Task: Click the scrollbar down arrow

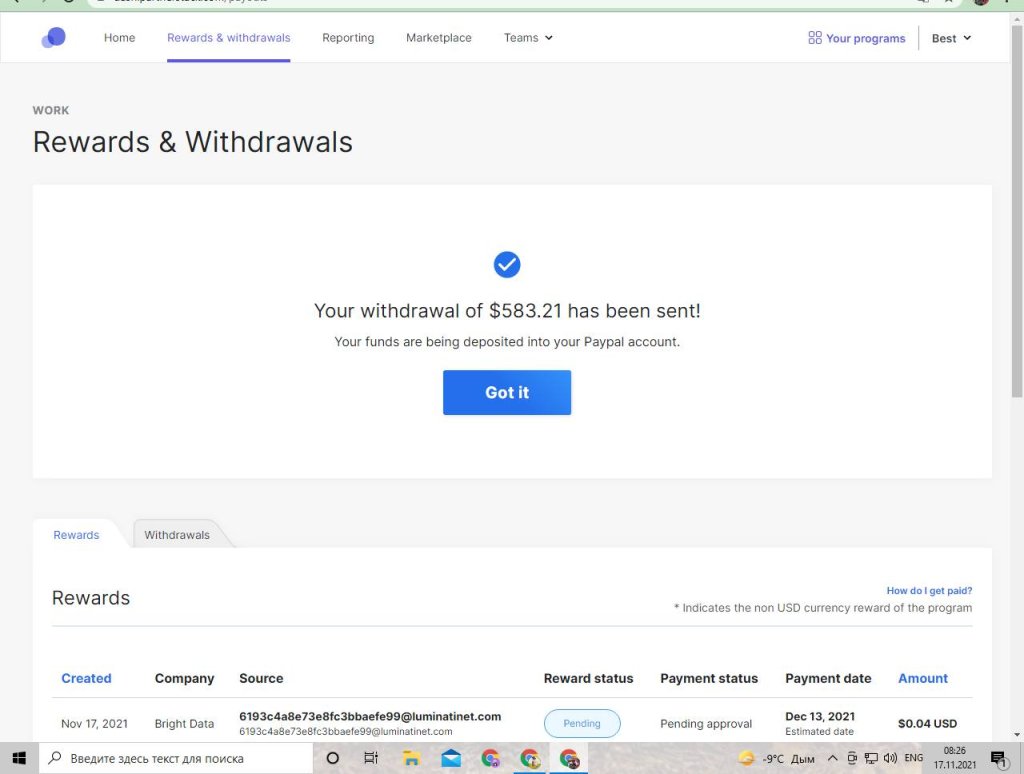Action: (1017, 734)
